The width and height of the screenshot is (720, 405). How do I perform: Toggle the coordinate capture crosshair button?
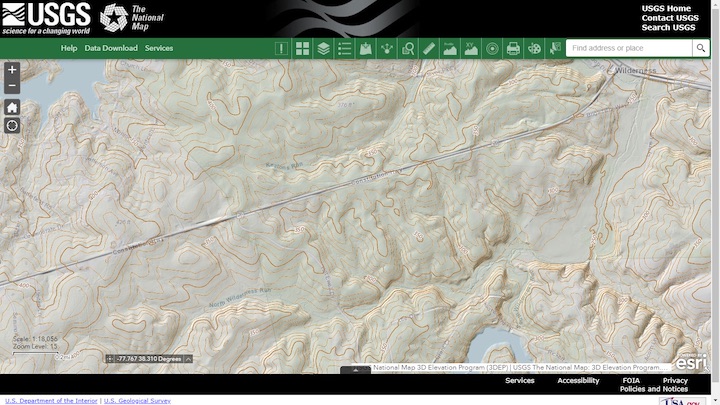(x=110, y=359)
